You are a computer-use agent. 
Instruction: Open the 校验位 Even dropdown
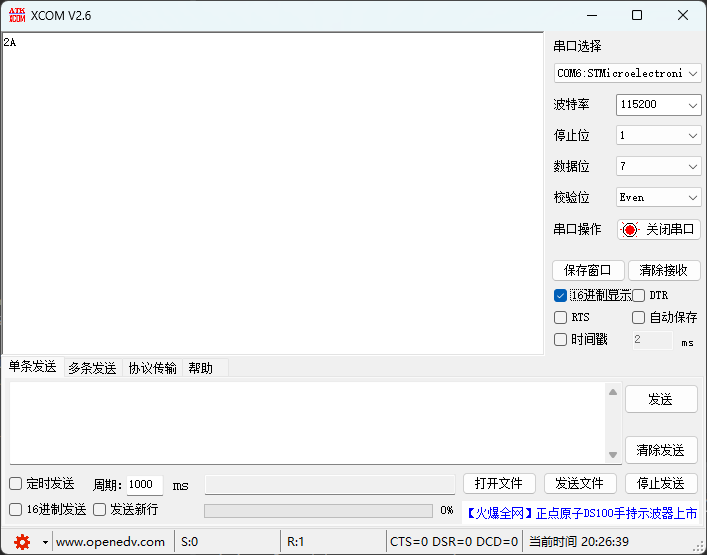click(658, 197)
